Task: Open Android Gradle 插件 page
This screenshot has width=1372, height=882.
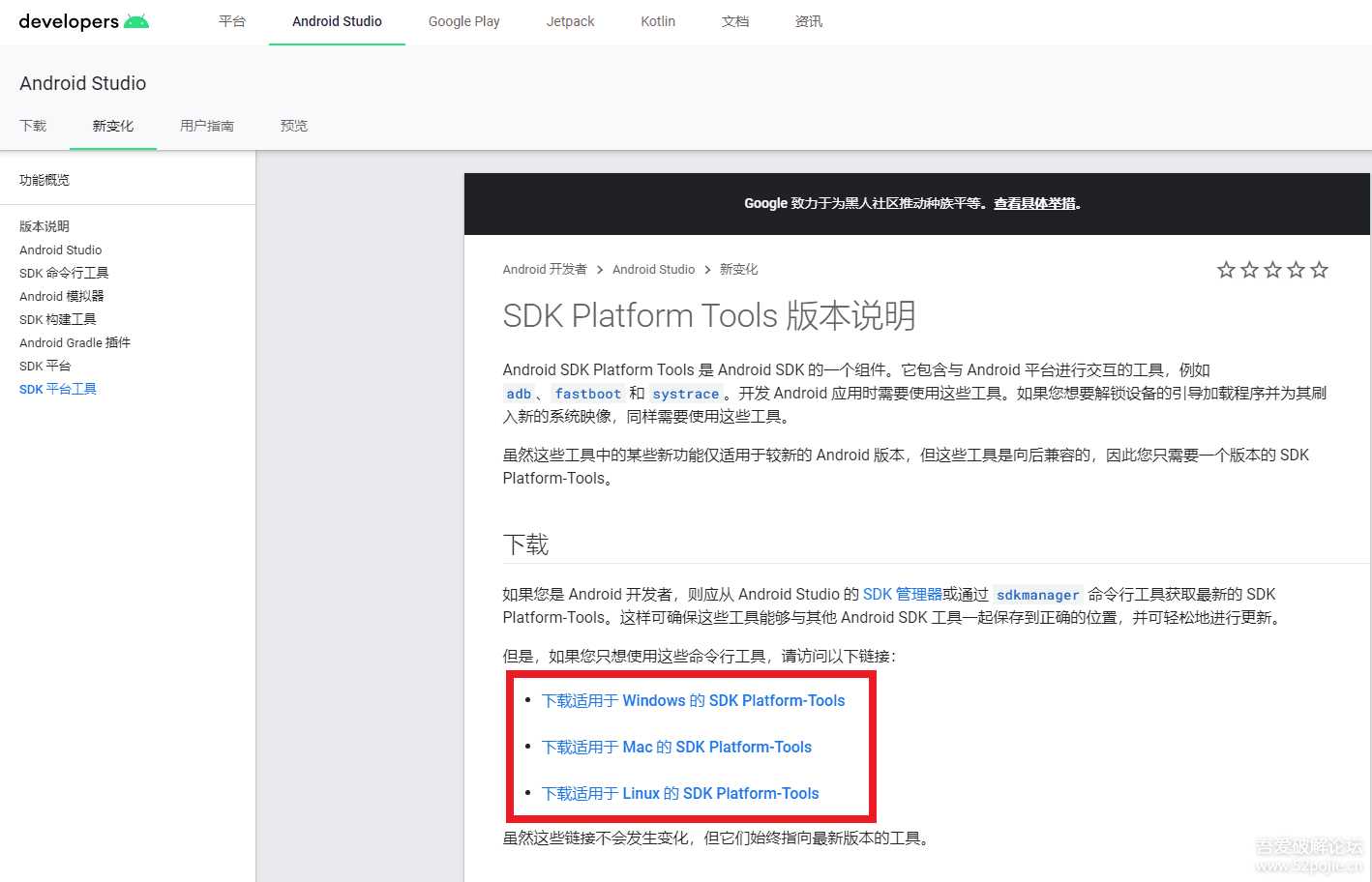Action: (75, 342)
